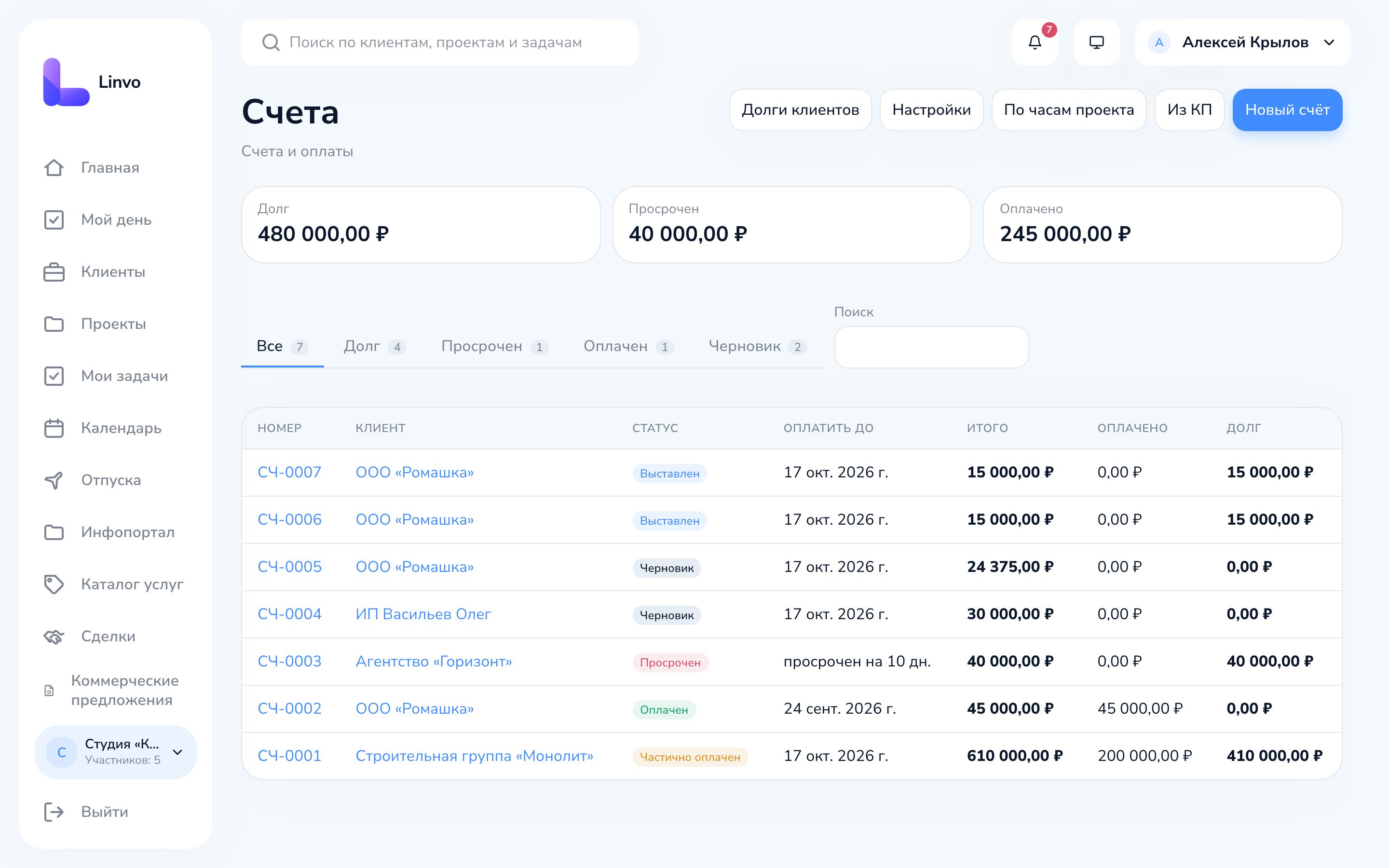Switch to the Просрочен tab
The image size is (1389, 868).
point(495,347)
